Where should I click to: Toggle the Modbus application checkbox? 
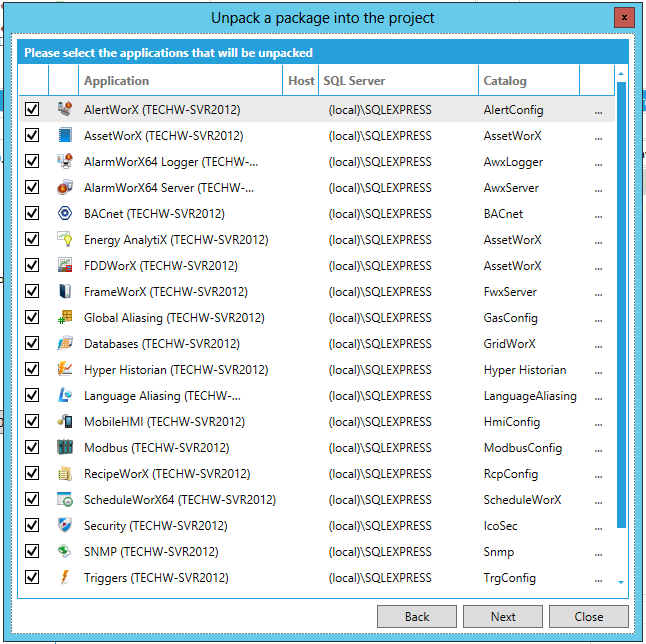pyautogui.click(x=32, y=447)
